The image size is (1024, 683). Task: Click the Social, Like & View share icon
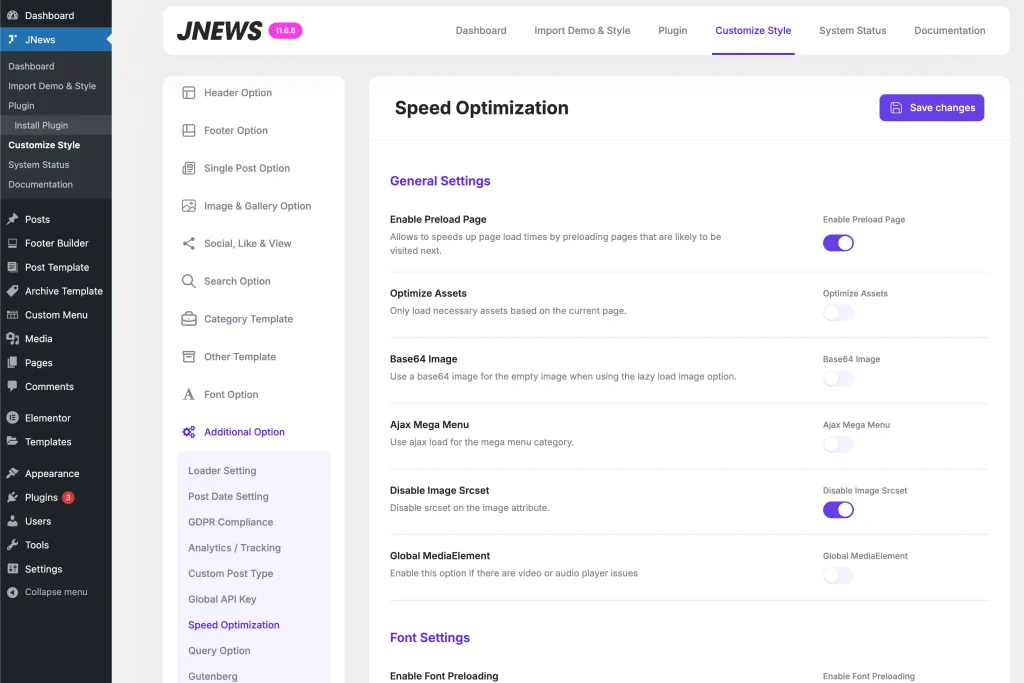[x=188, y=244]
